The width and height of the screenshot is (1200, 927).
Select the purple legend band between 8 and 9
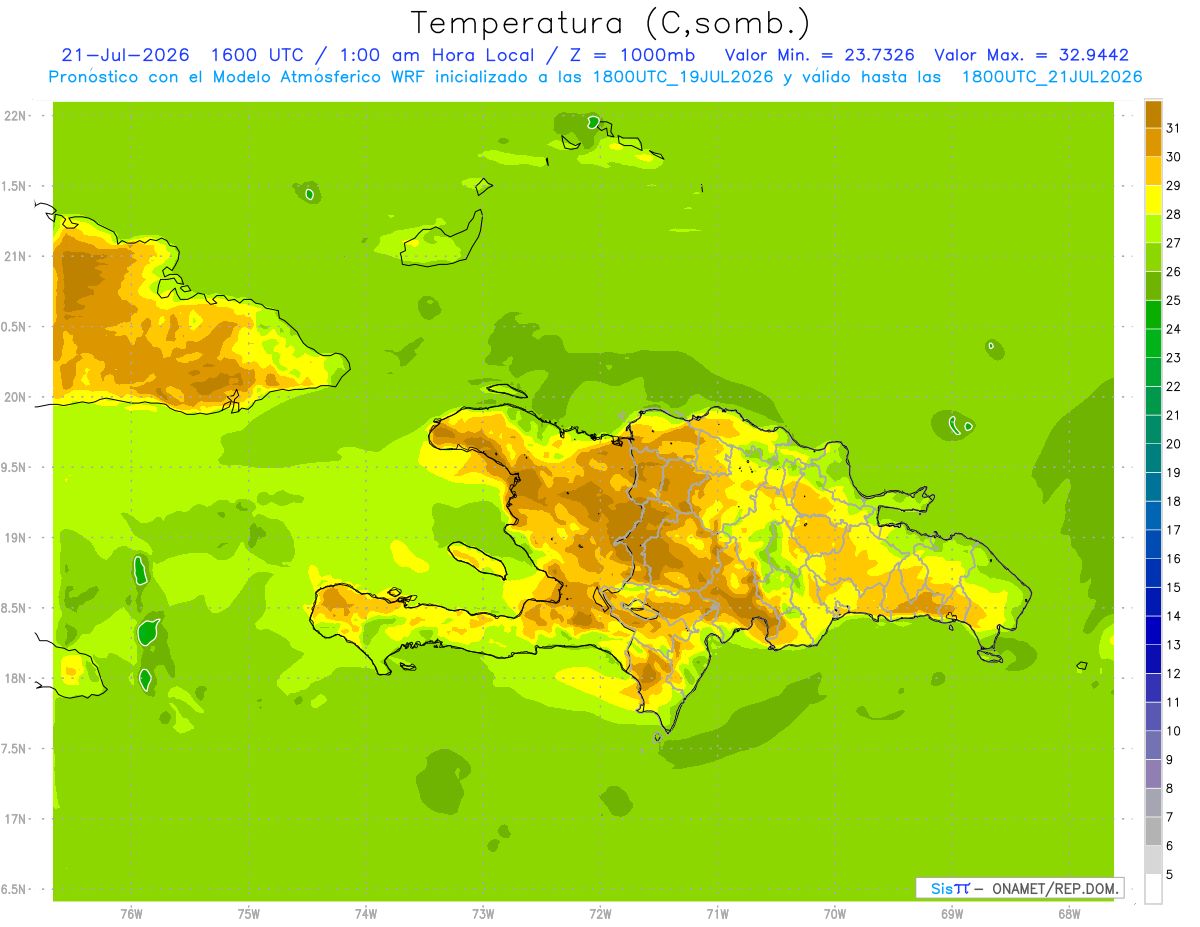pyautogui.click(x=1153, y=773)
